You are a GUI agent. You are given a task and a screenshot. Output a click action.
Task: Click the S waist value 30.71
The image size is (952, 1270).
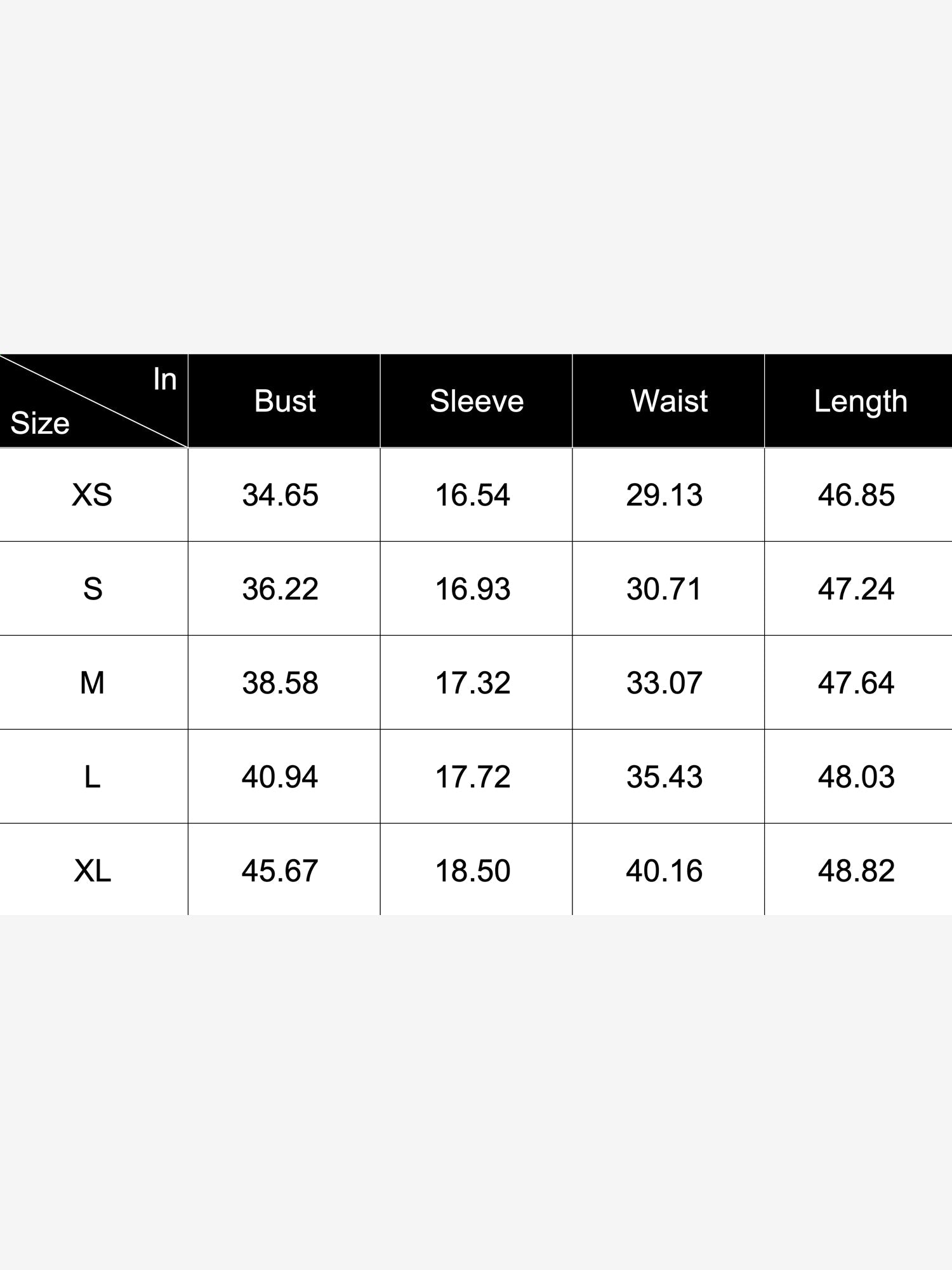click(664, 589)
